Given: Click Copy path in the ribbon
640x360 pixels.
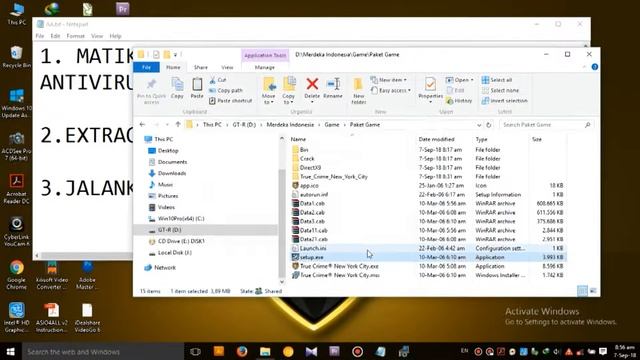Looking at the screenshot, I should click(226, 90).
